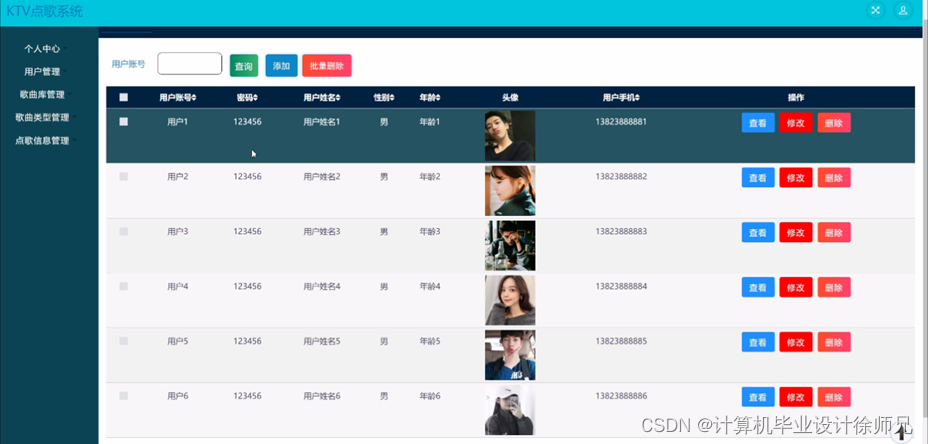Edit 用户4 with 修改 button
This screenshot has height=444, width=928.
796,287
